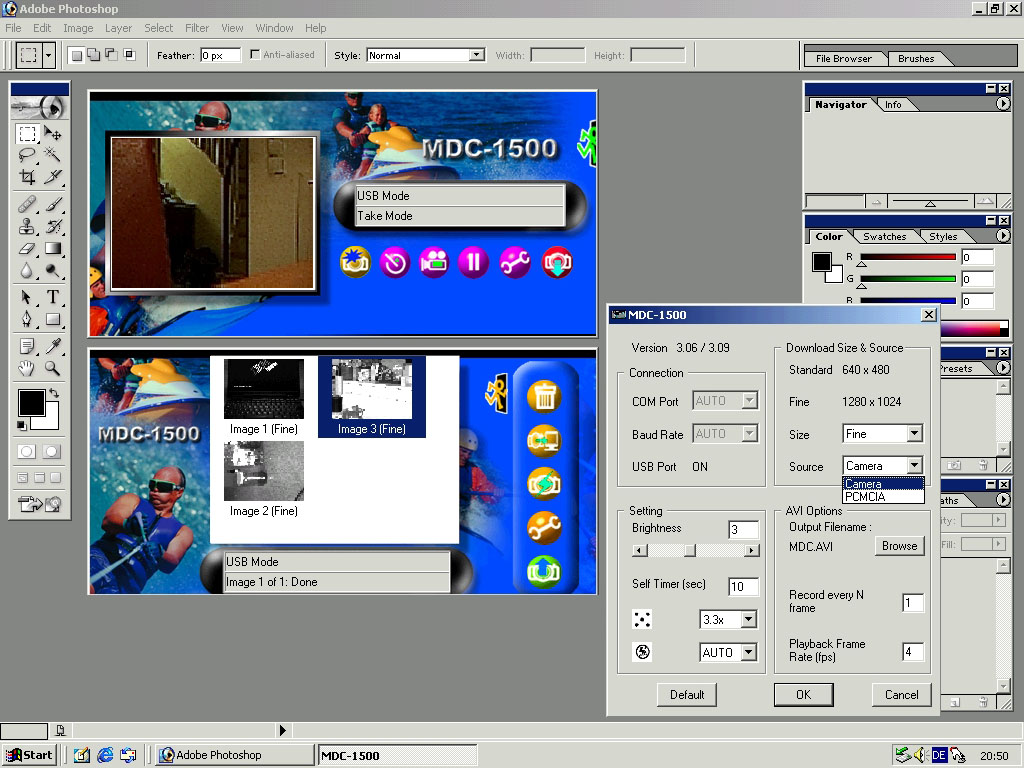
Task: Pick the Lasso tool
Action: (27, 155)
